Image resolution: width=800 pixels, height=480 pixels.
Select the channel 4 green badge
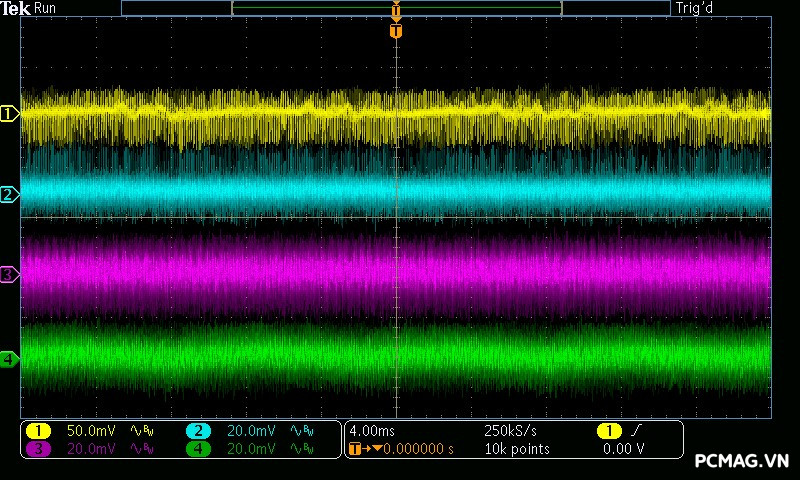(198, 449)
